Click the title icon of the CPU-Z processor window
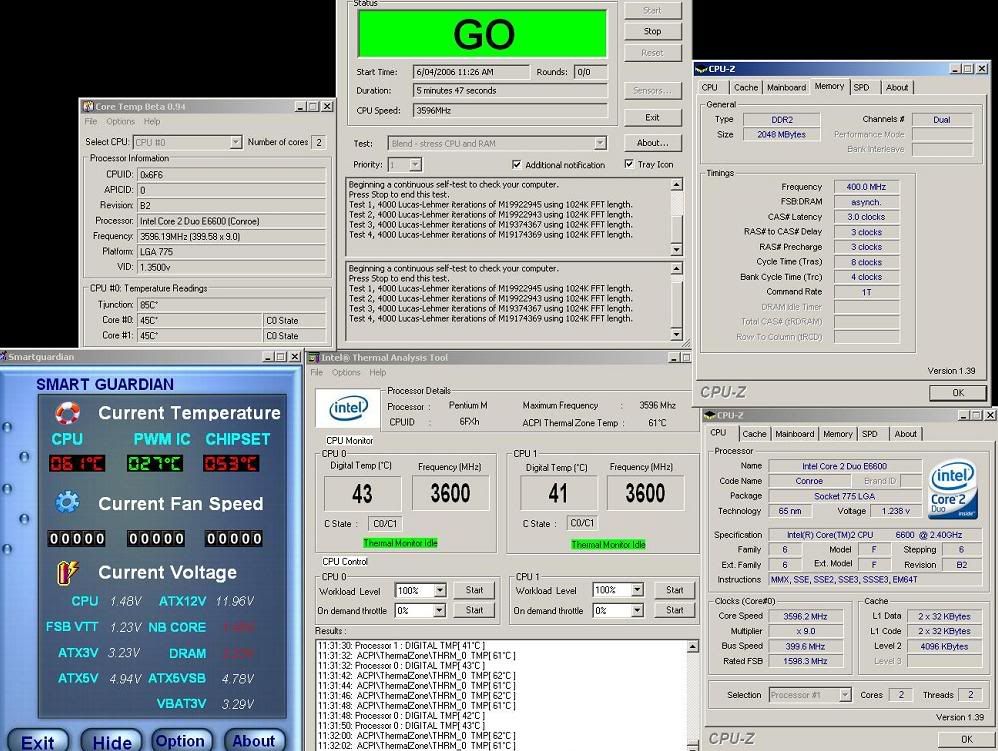 coord(709,415)
